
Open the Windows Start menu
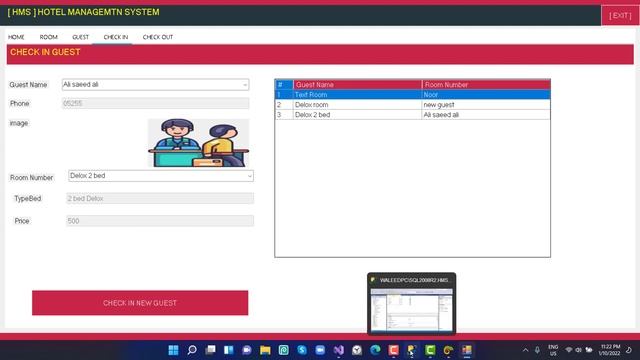173,350
